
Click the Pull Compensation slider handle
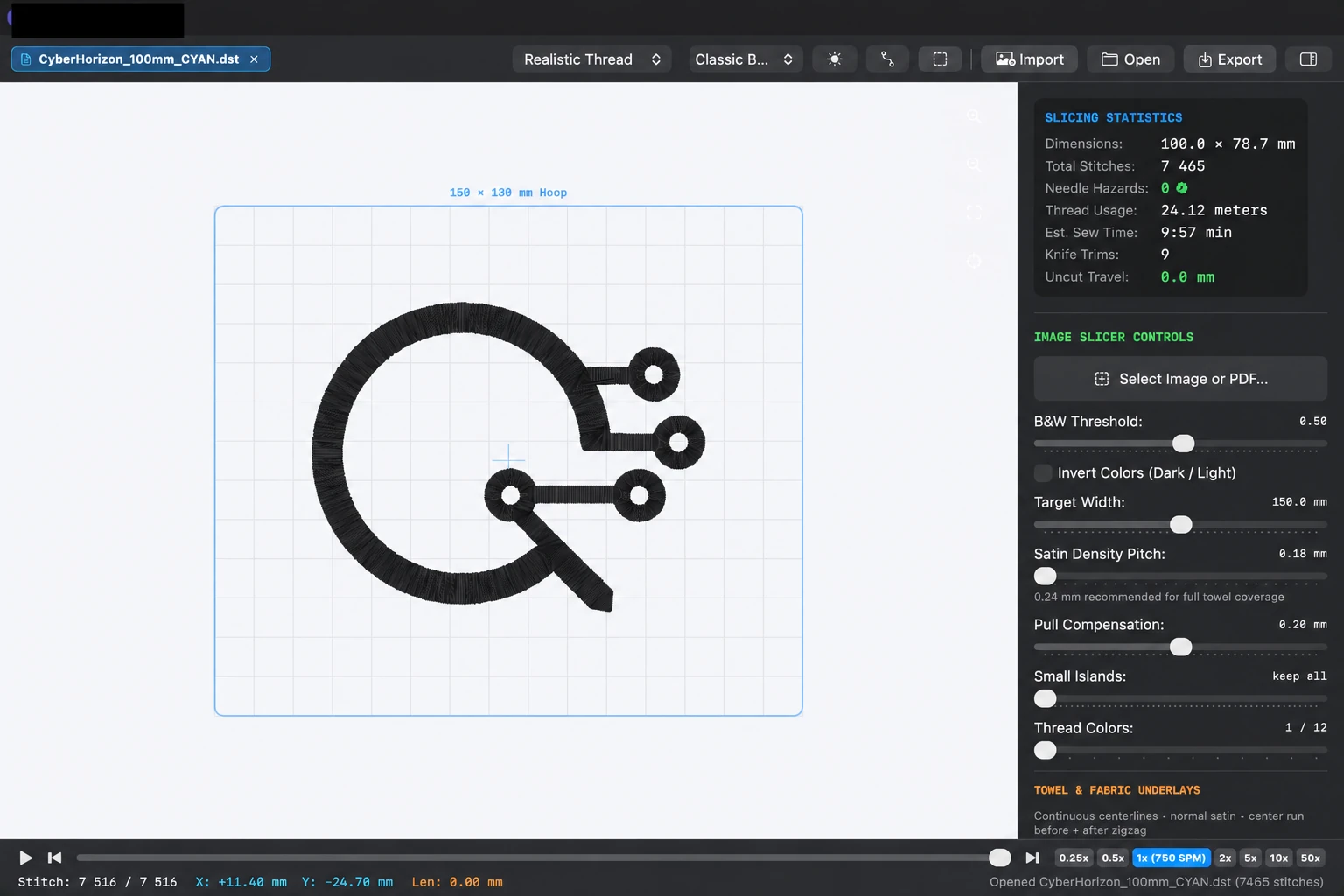[1181, 647]
